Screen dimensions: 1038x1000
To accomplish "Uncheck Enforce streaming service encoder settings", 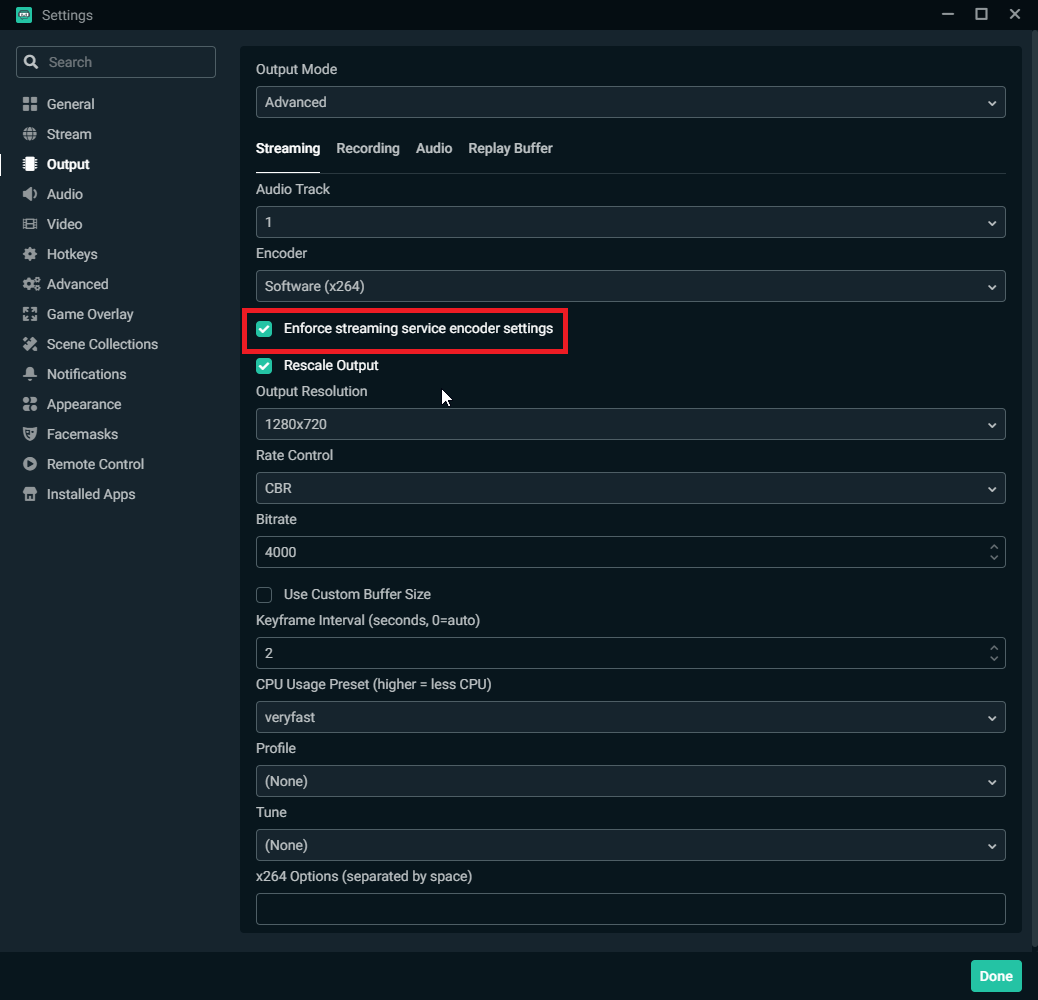I will point(264,329).
